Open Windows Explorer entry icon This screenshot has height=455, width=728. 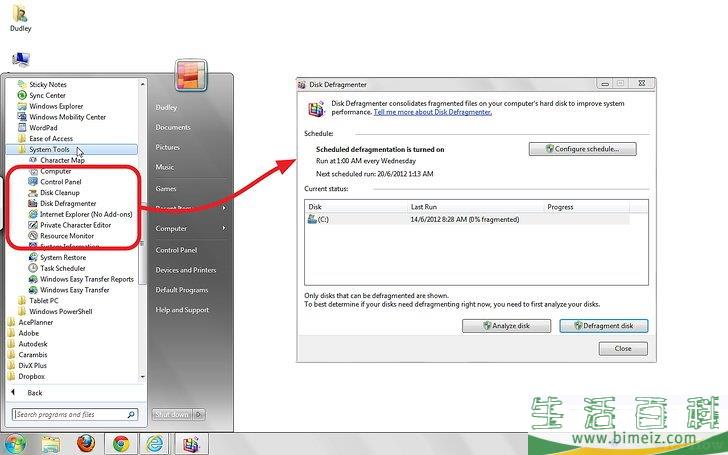tap(21, 106)
